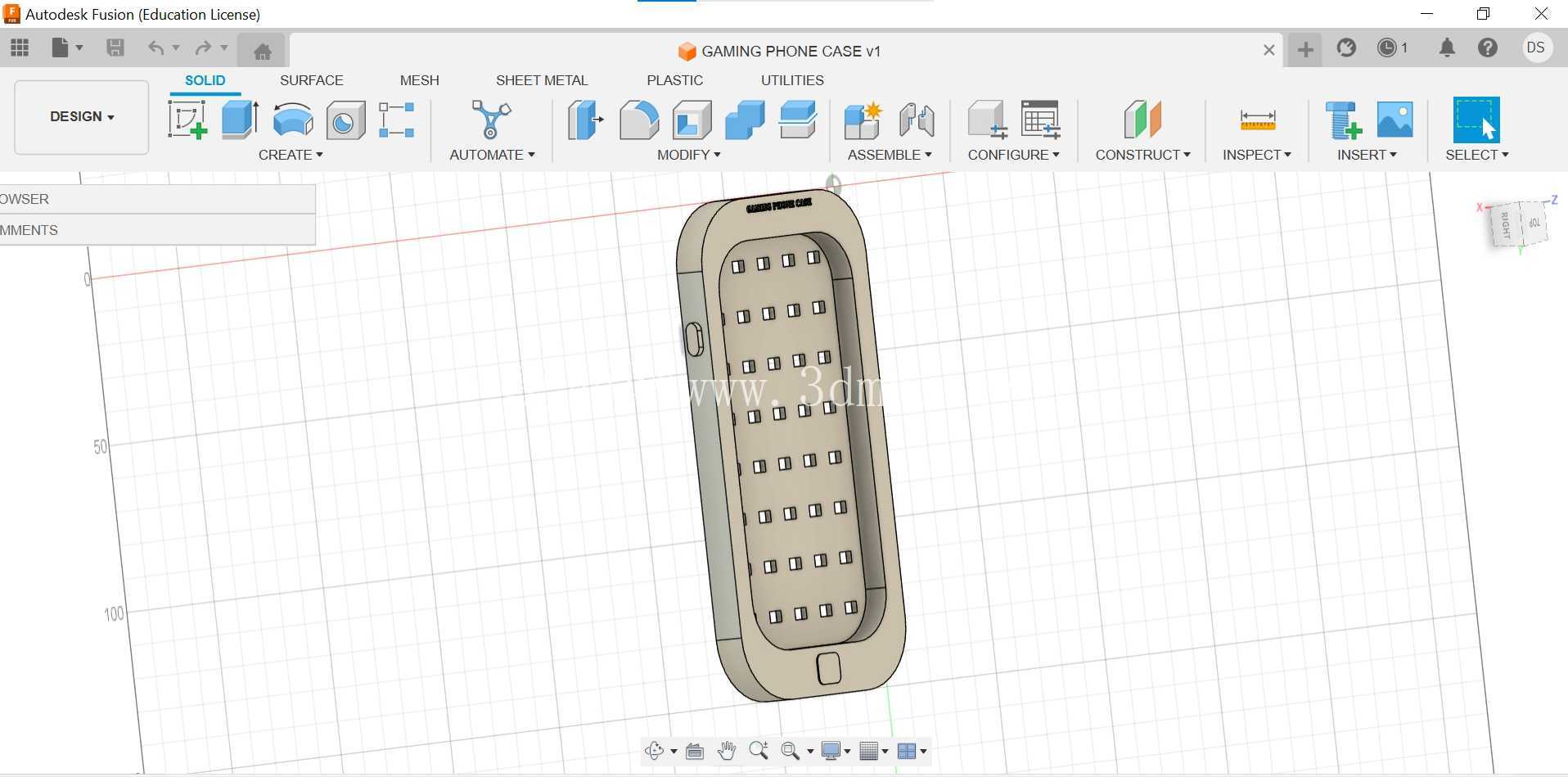Switch to the SOLID tab

tap(205, 80)
